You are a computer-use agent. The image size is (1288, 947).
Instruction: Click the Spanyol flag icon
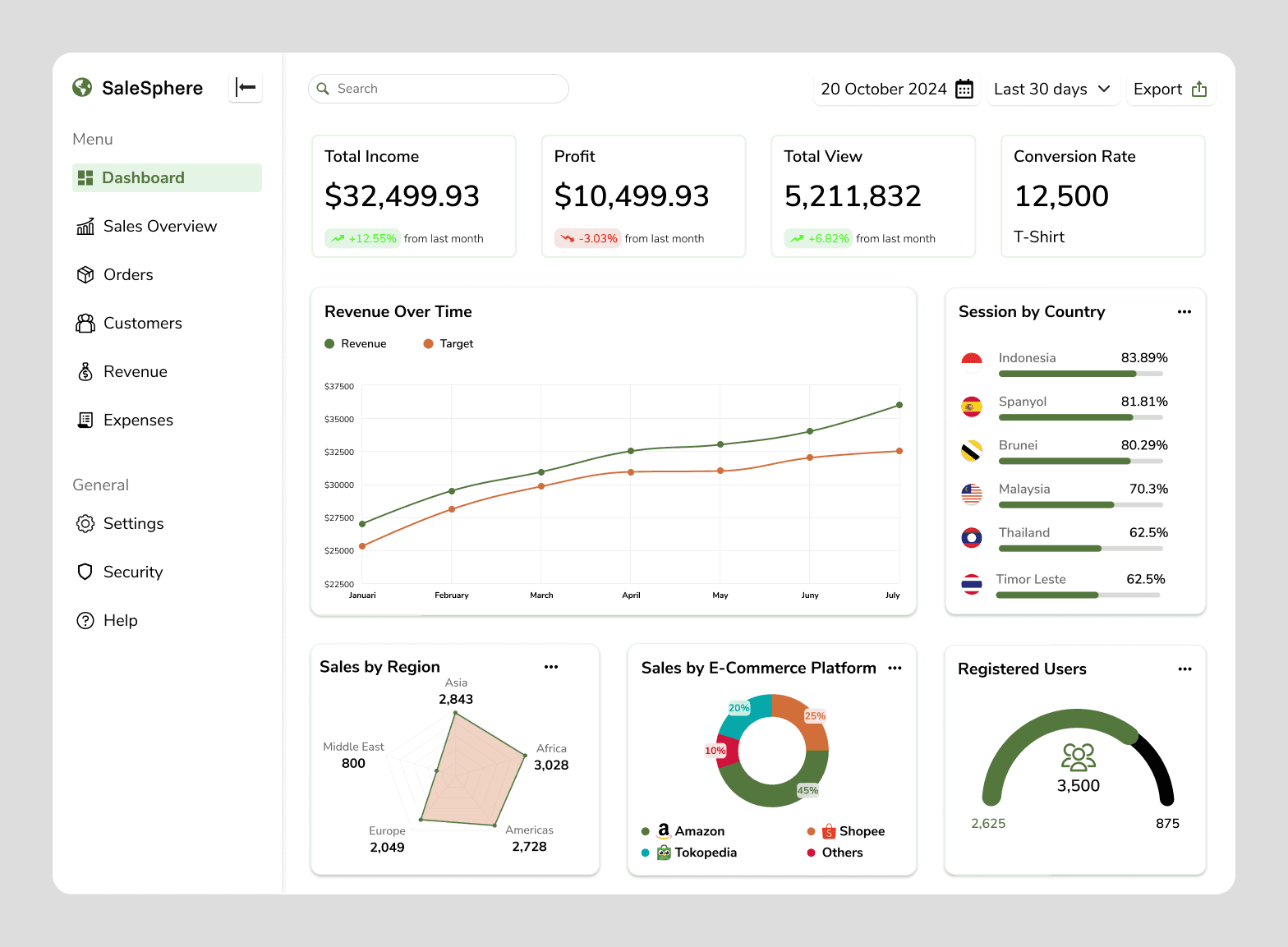click(972, 406)
